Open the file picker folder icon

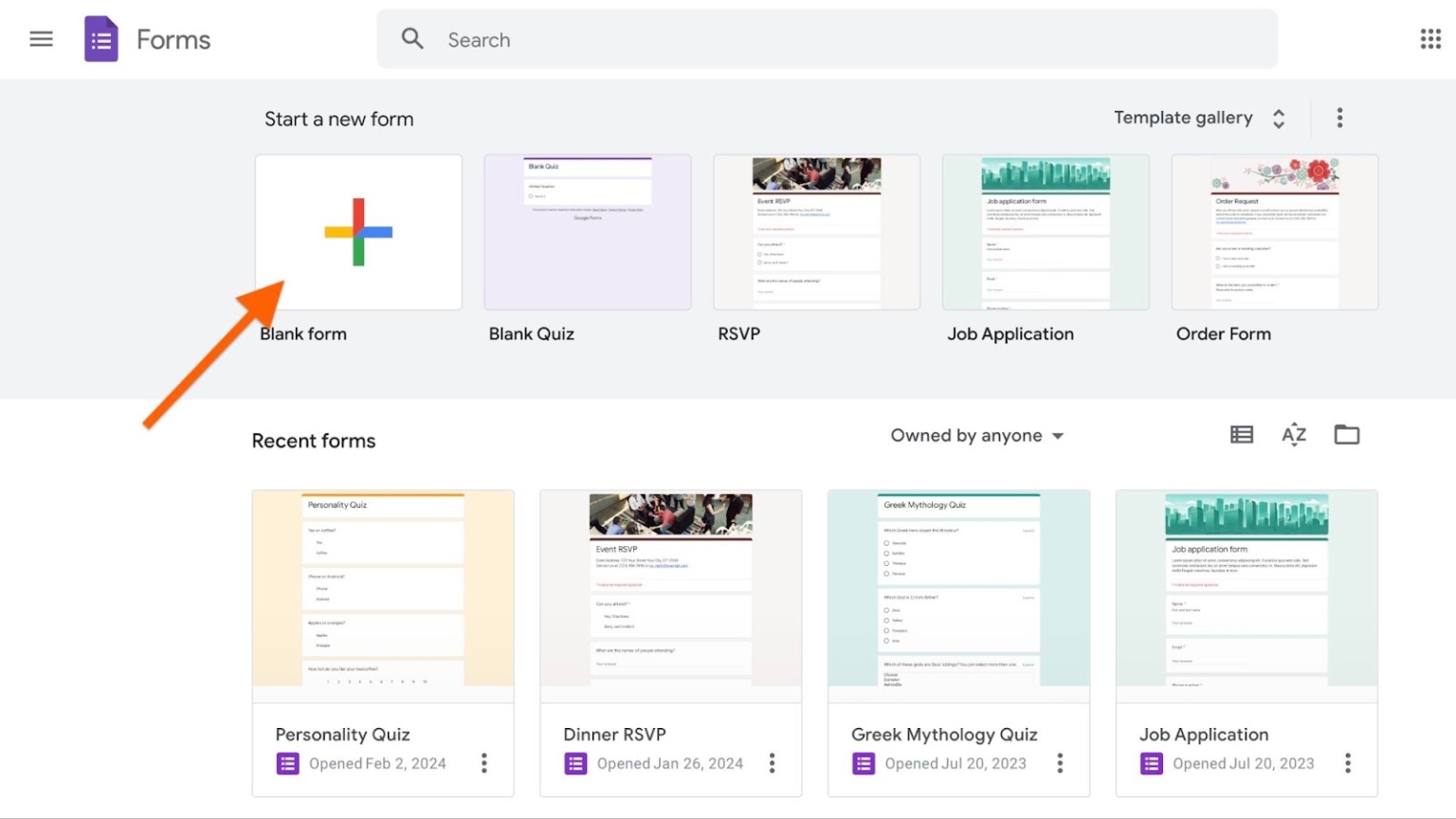[x=1347, y=435]
